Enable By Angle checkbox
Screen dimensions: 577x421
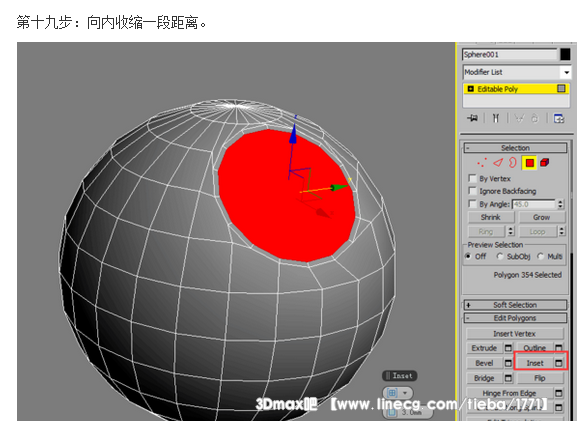(x=472, y=204)
